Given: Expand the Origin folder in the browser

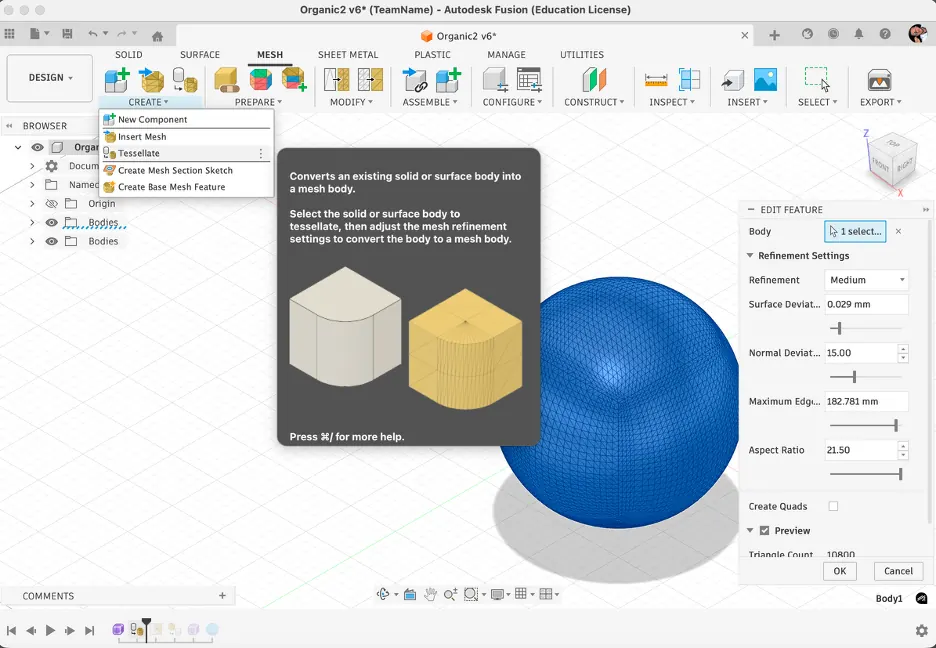Looking at the screenshot, I should 31,203.
